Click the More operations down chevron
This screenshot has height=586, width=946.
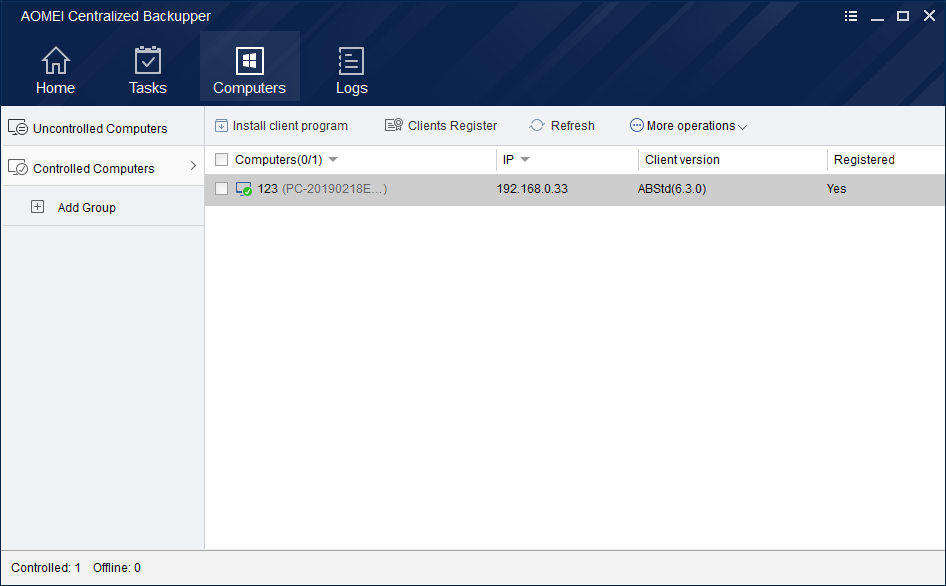[743, 127]
